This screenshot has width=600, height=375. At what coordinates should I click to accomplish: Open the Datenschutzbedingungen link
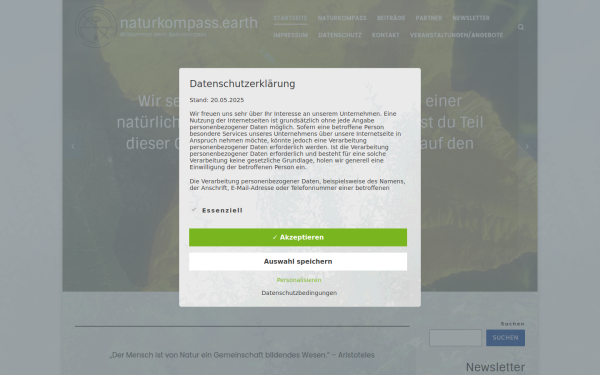(x=299, y=293)
